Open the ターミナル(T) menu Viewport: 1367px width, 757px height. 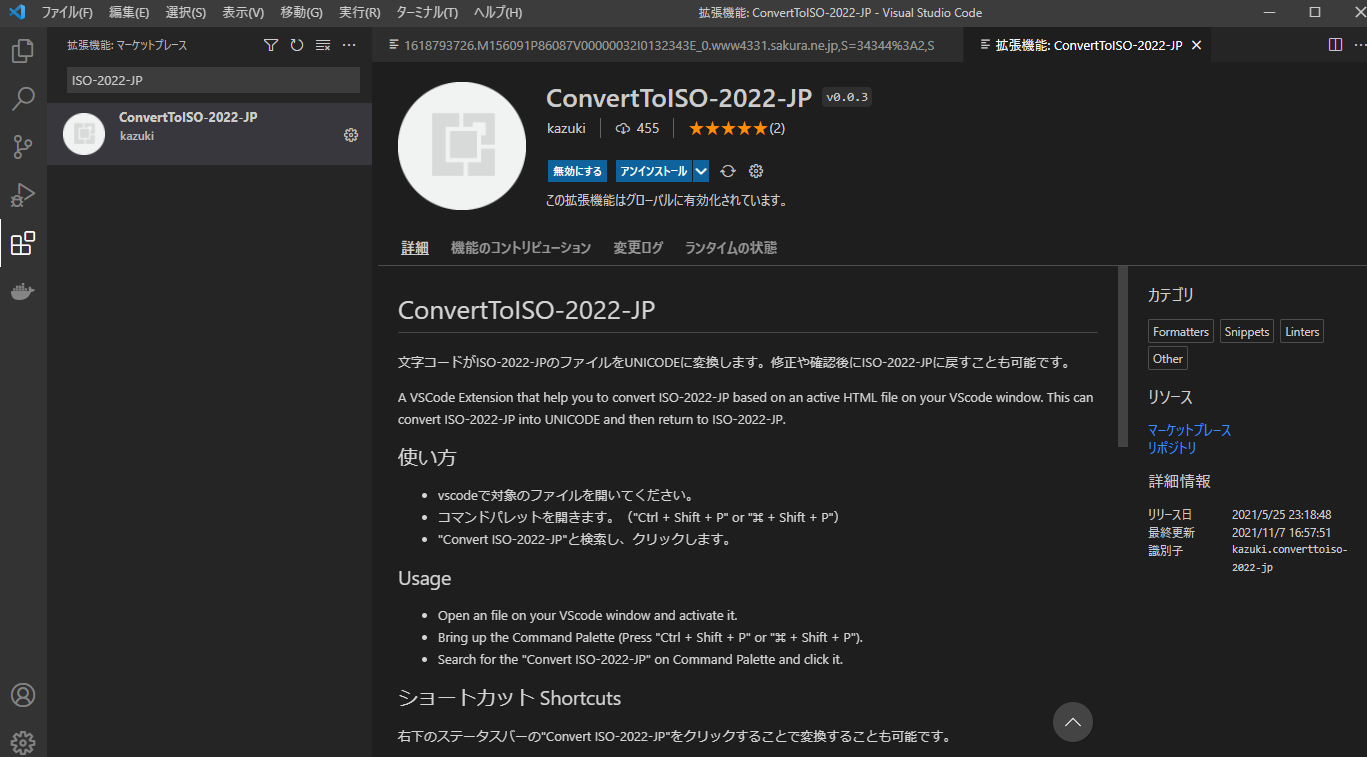(x=427, y=12)
